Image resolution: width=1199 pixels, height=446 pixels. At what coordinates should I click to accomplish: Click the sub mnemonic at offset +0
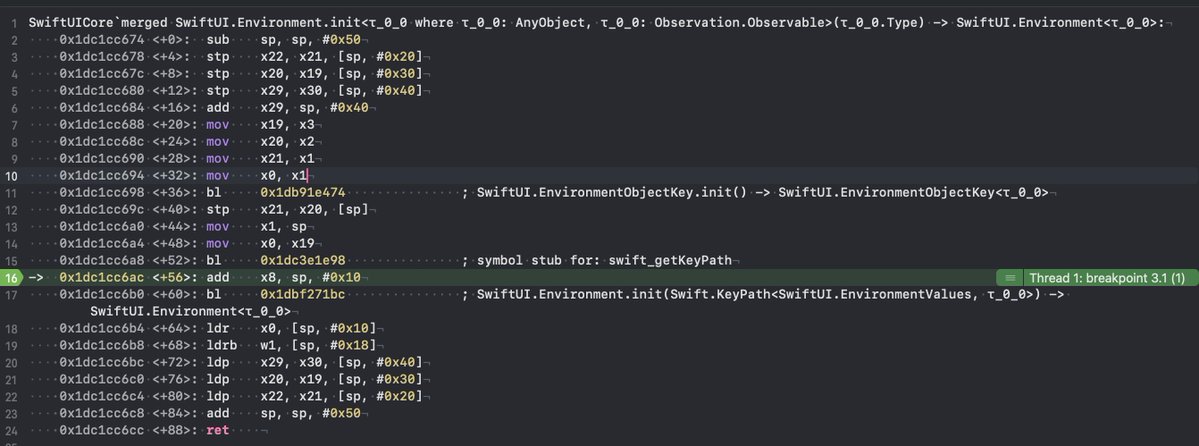click(217, 40)
